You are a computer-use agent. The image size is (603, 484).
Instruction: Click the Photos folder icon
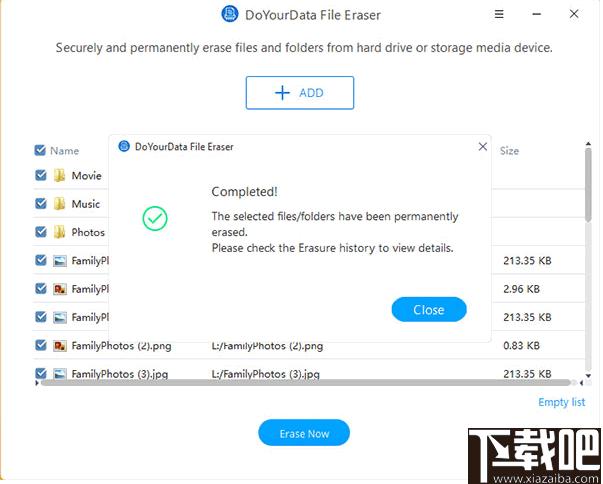pos(59,232)
